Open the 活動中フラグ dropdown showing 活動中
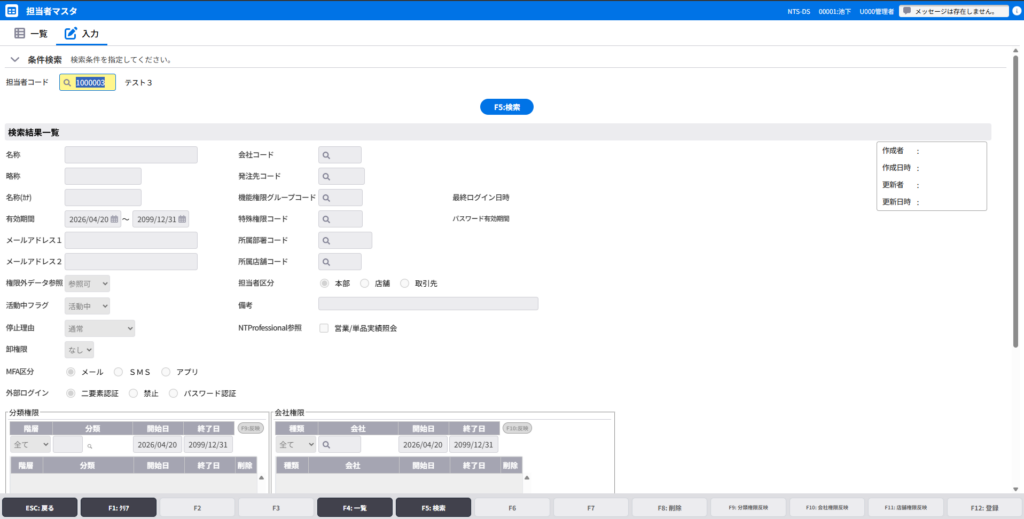Screen dimensions: 1024x519 pos(88,306)
